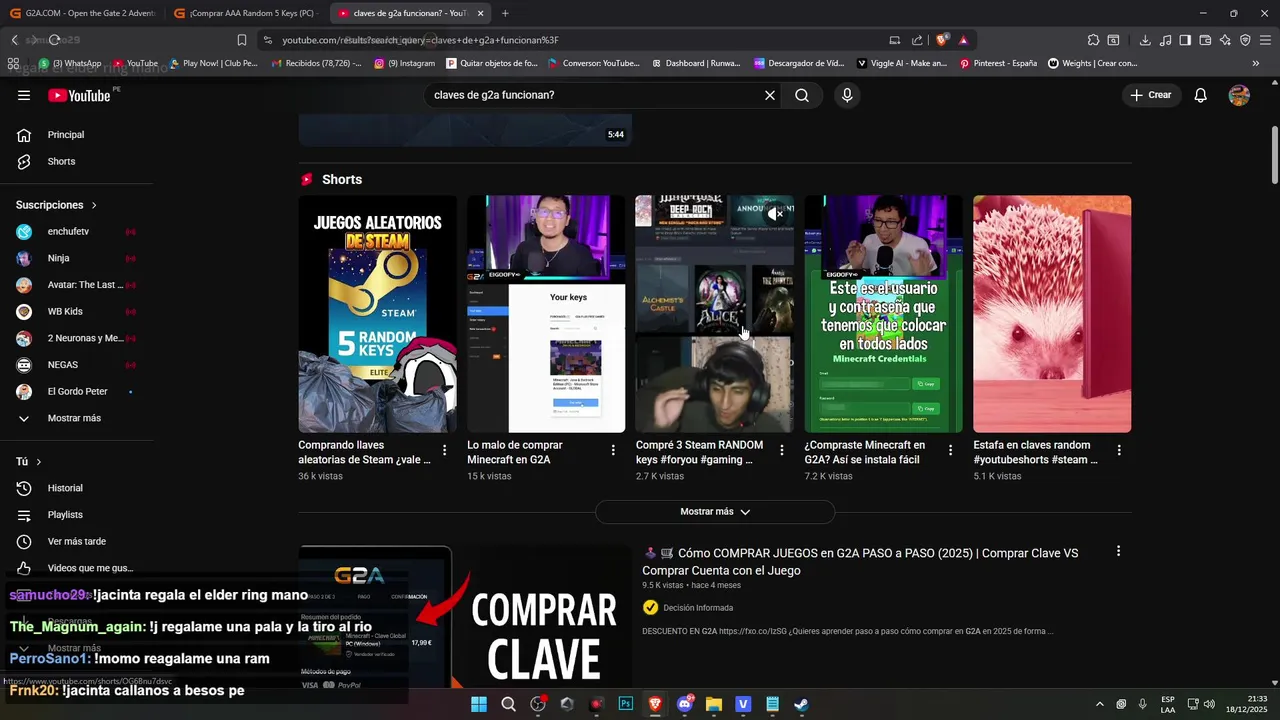The width and height of the screenshot is (1280, 720).
Task: Switch to the G2A.COM browser tab
Action: (84, 13)
